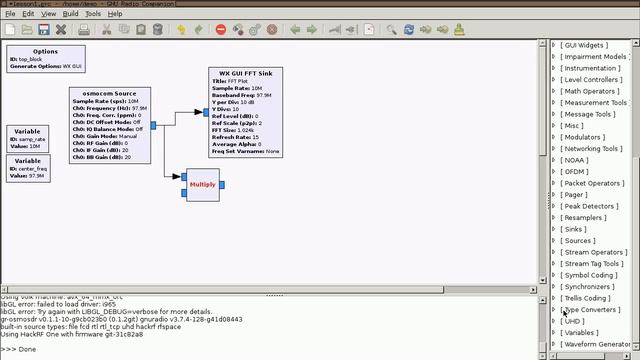
Task: Click the Generate flow graph icon
Action: point(238,29)
